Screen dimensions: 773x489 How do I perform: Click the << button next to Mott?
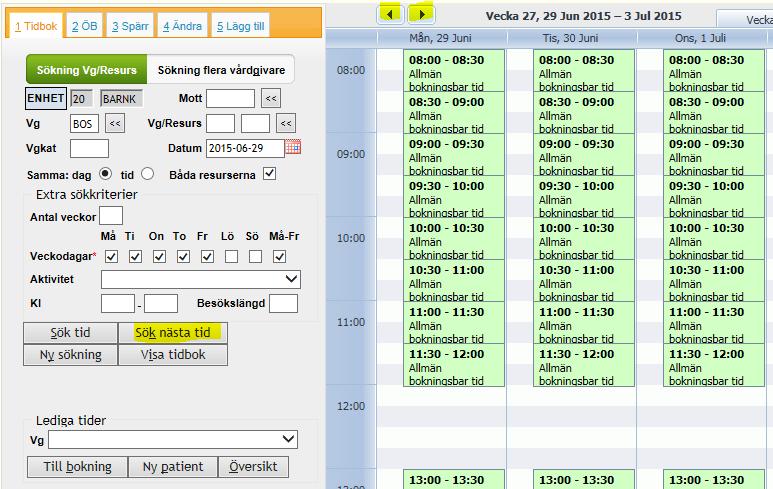(x=271, y=98)
